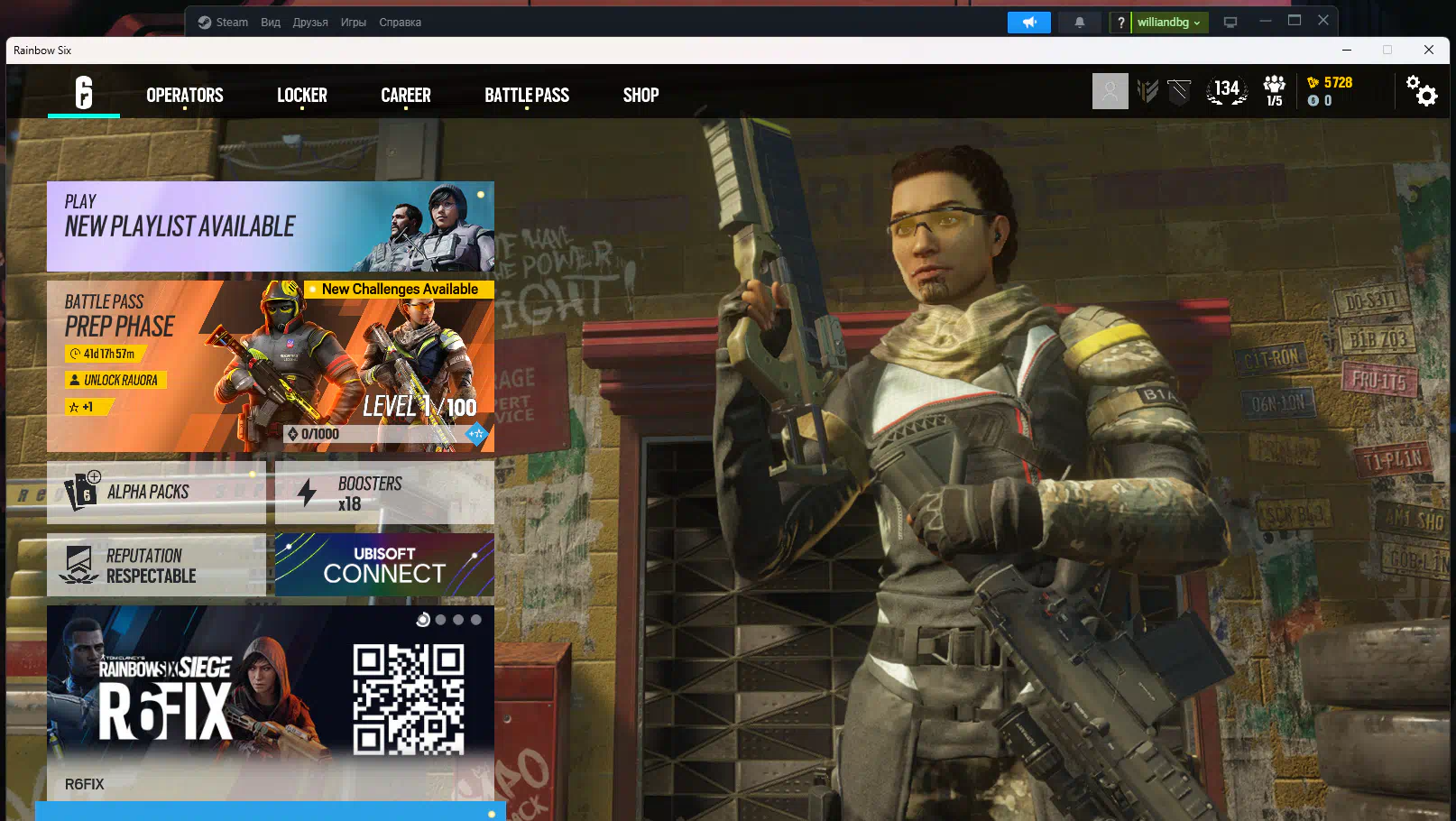Screen dimensions: 1456x821
Task: Open the PLAY New Playlist Available banner
Action: click(x=271, y=226)
